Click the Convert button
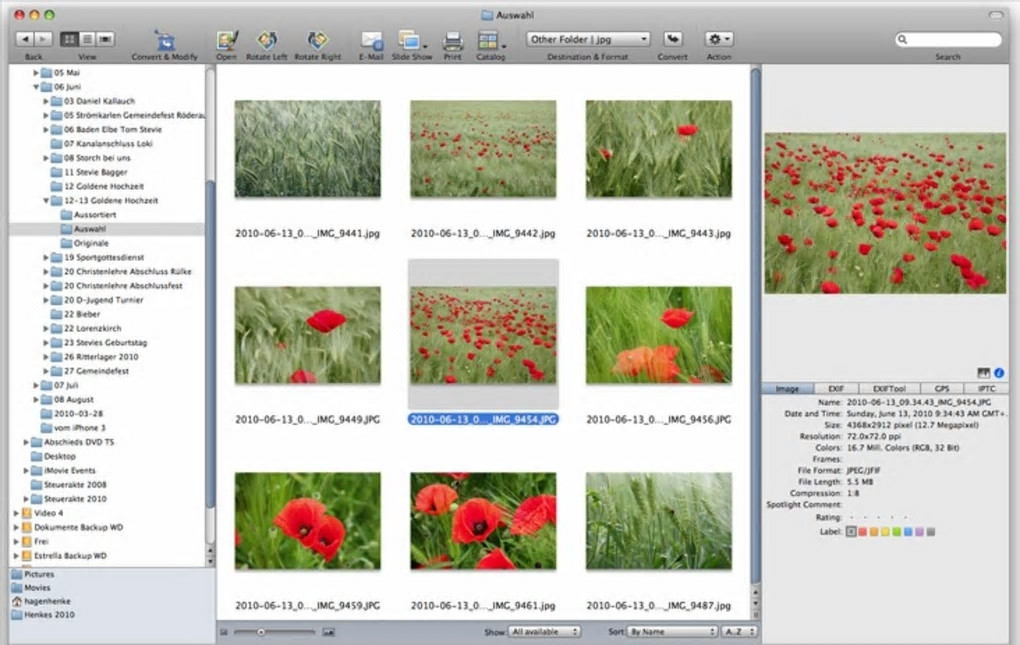This screenshot has width=1020, height=645. [x=672, y=39]
